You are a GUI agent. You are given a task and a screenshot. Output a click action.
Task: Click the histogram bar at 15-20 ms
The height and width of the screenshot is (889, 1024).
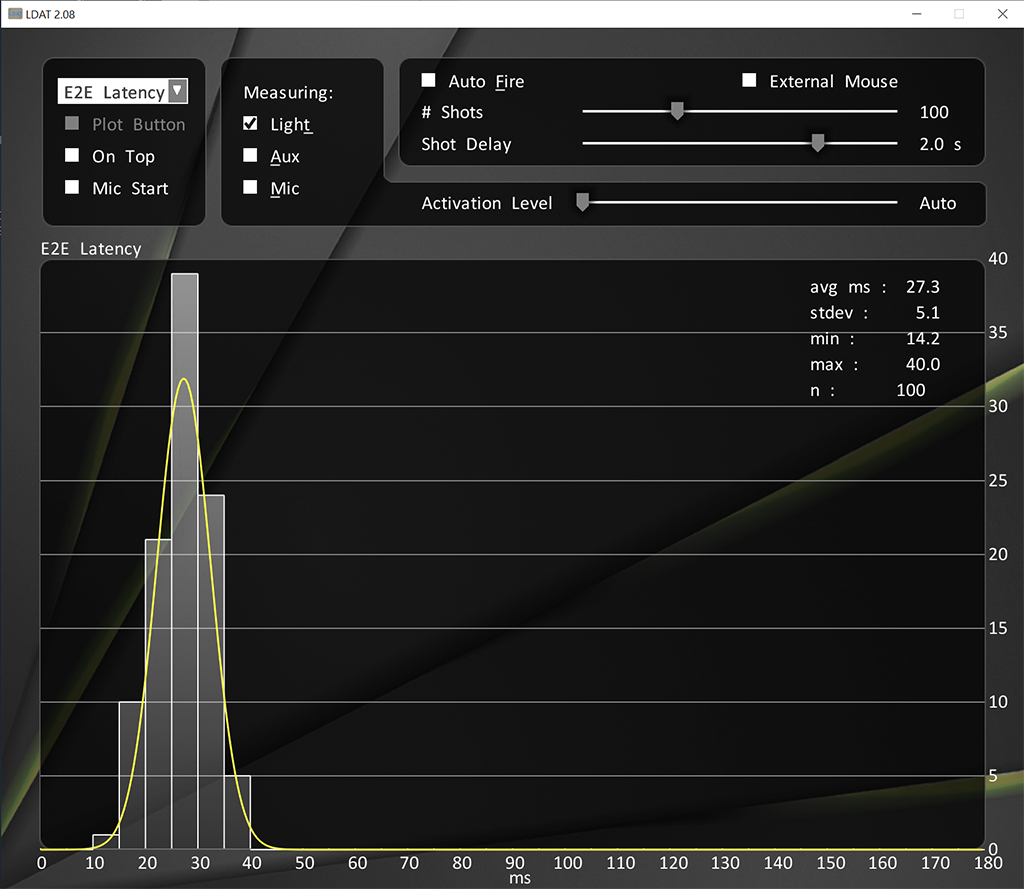tap(133, 775)
